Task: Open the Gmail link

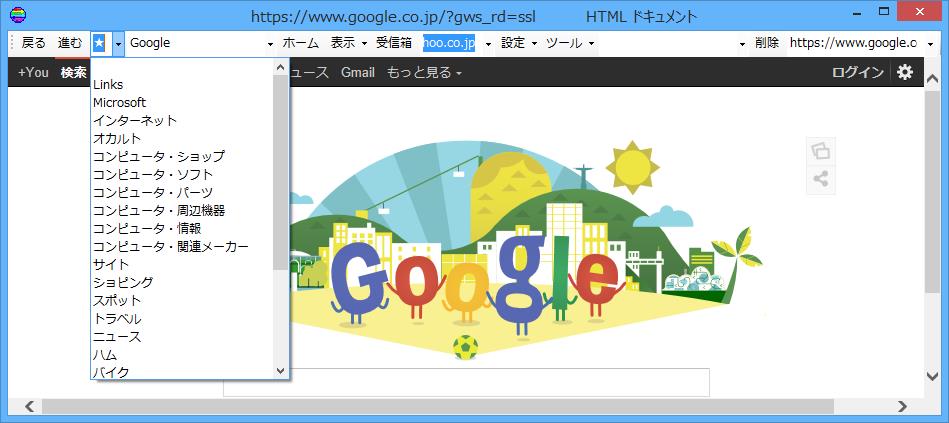Action: click(358, 73)
